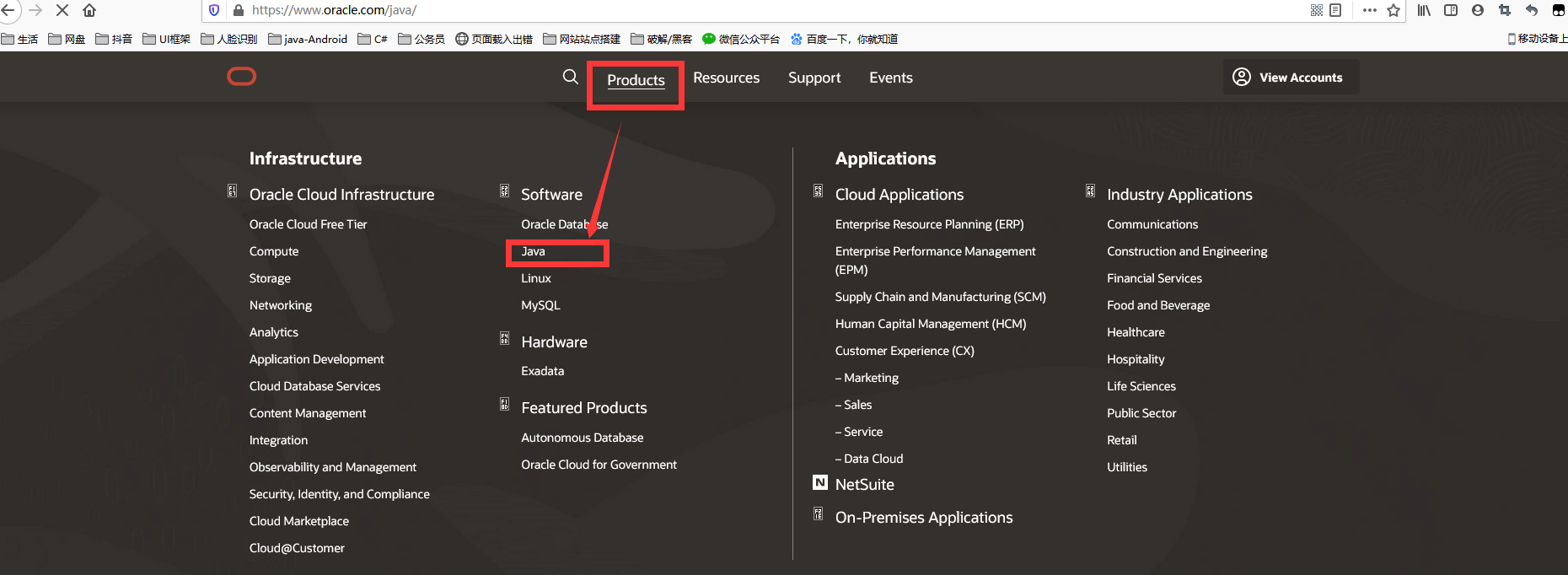Open Oracle Cloud for Government
The width and height of the screenshot is (1568, 575).
599,465
